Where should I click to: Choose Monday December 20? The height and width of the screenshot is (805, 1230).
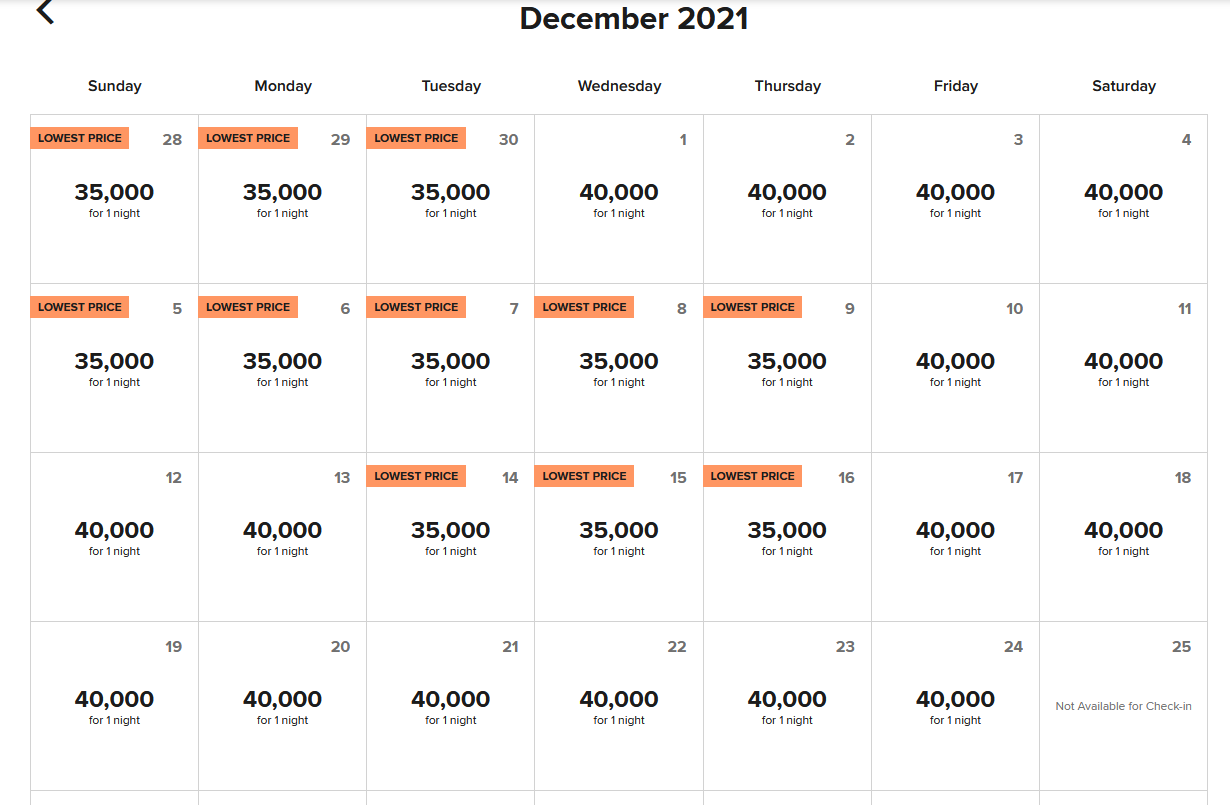pyautogui.click(x=282, y=706)
